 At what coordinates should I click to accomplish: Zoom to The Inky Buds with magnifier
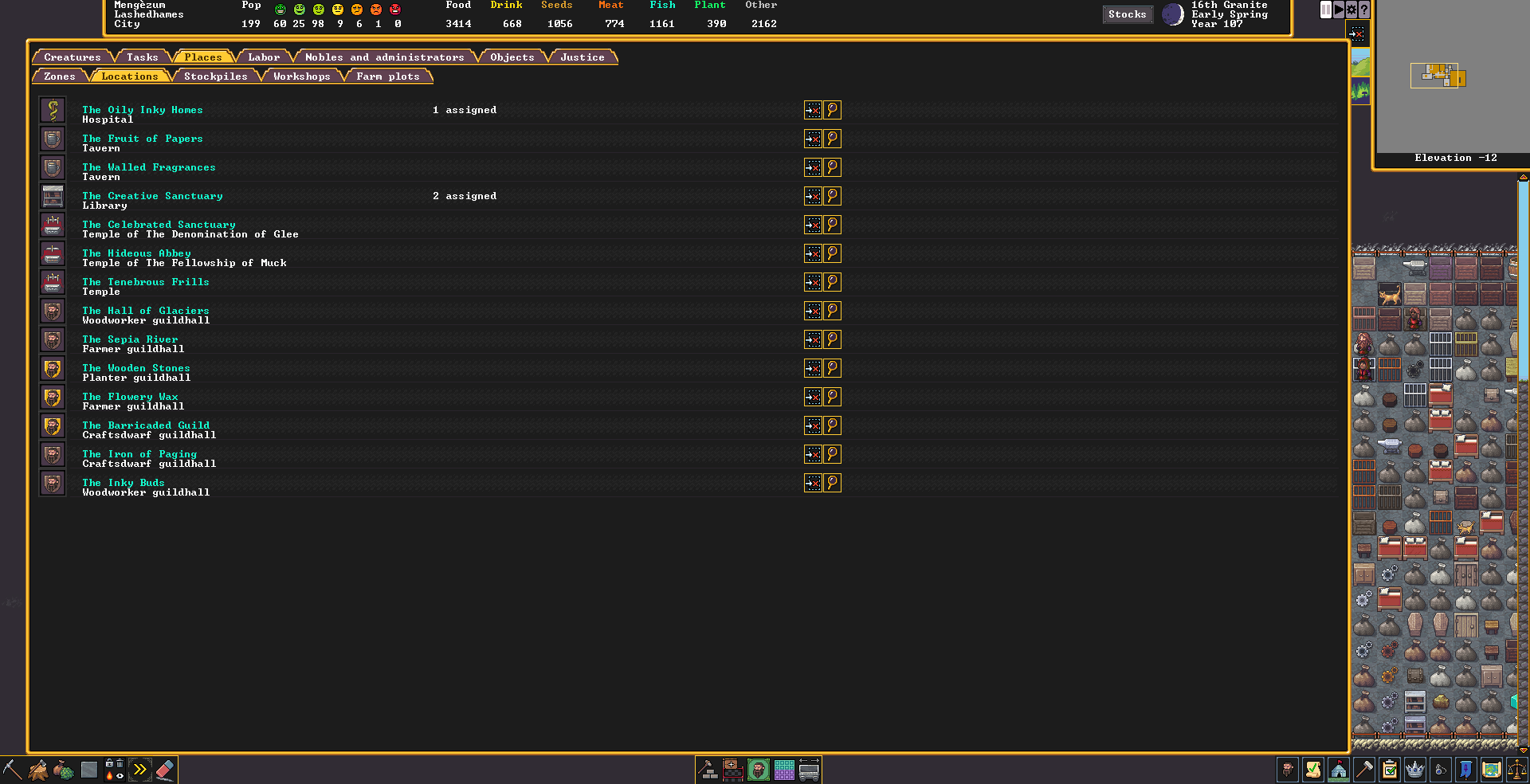[x=832, y=483]
